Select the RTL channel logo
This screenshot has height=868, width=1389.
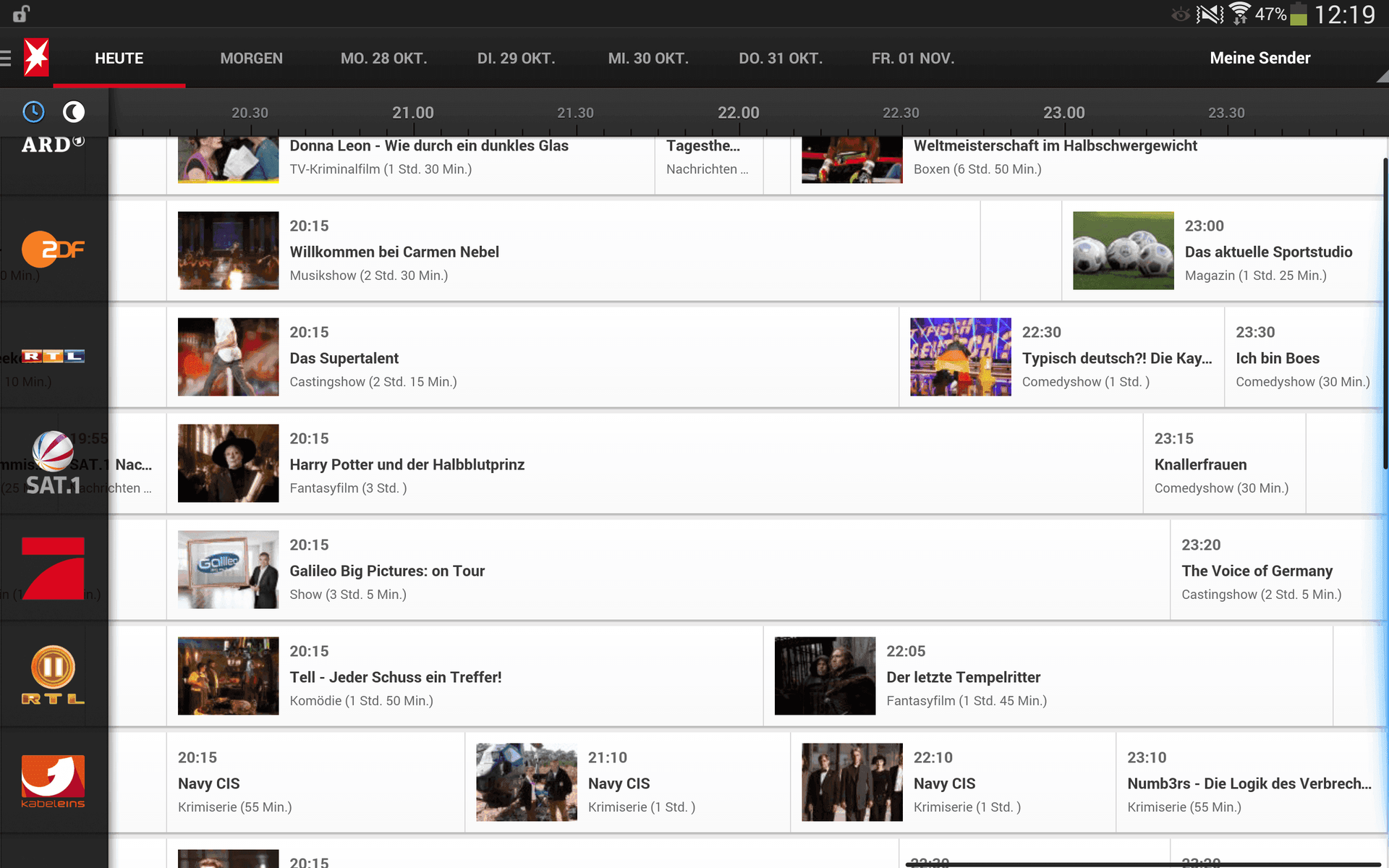53,356
